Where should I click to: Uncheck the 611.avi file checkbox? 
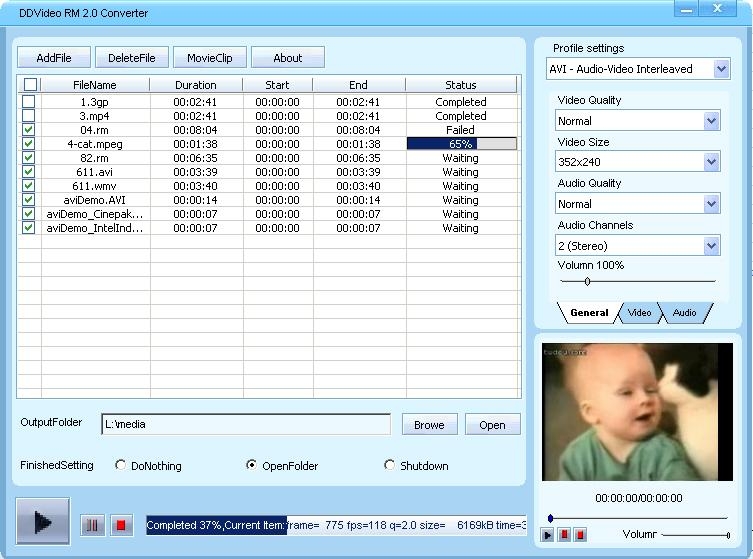click(x=29, y=172)
